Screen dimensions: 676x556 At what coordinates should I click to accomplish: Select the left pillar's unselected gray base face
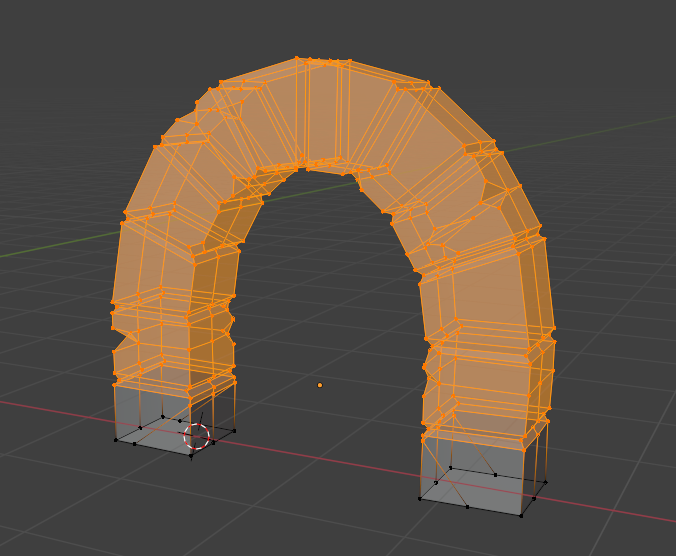point(152,420)
